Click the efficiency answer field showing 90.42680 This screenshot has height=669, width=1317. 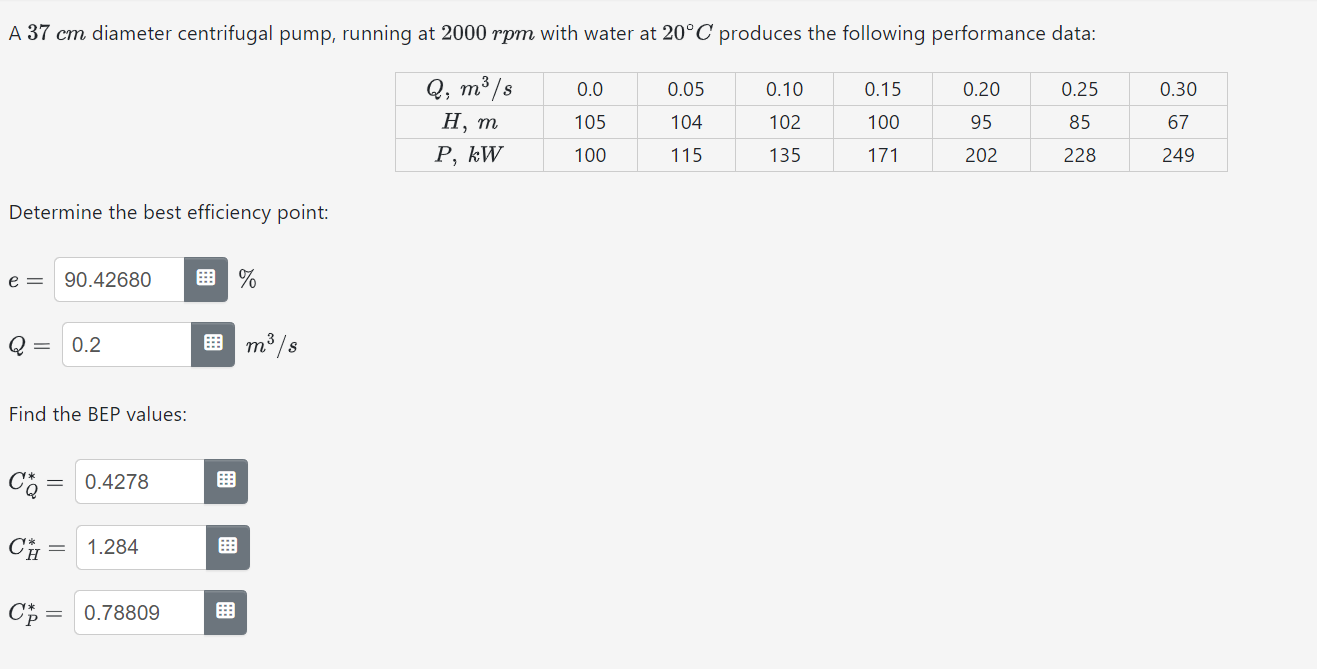tap(118, 279)
